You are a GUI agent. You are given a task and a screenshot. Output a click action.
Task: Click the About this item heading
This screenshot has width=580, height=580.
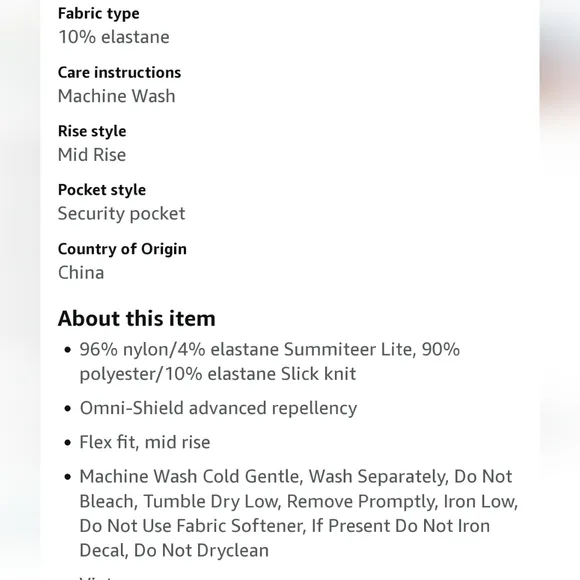click(136, 318)
